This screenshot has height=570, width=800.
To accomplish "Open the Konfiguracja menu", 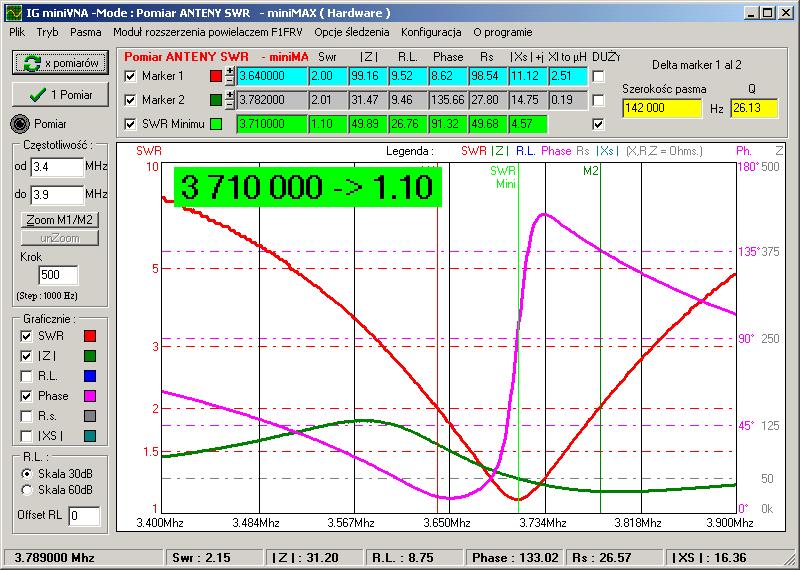I will click(431, 32).
